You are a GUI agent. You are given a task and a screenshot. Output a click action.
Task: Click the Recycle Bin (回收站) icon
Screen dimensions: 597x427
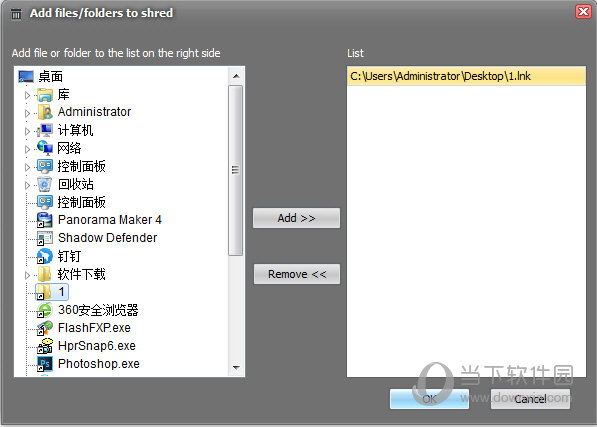tap(45, 184)
